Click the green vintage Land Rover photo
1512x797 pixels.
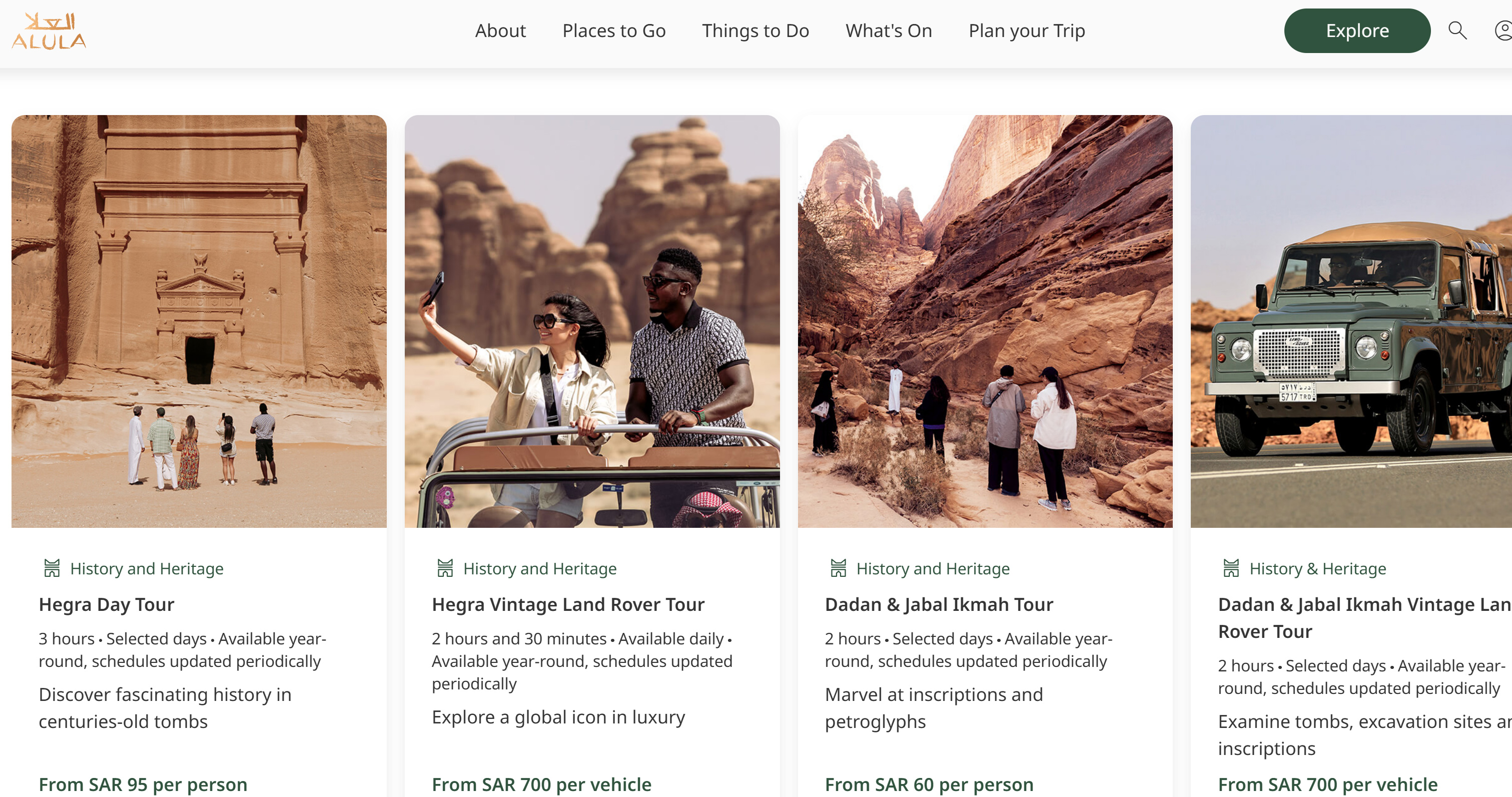(x=1351, y=321)
